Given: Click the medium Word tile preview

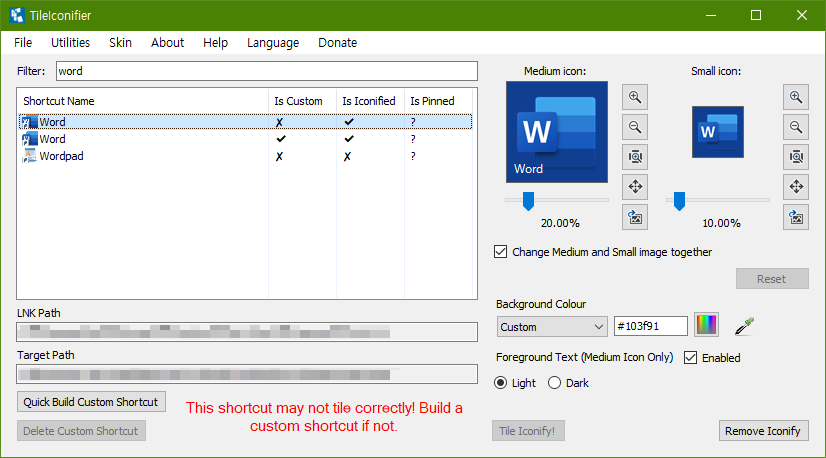Looking at the screenshot, I should 557,132.
